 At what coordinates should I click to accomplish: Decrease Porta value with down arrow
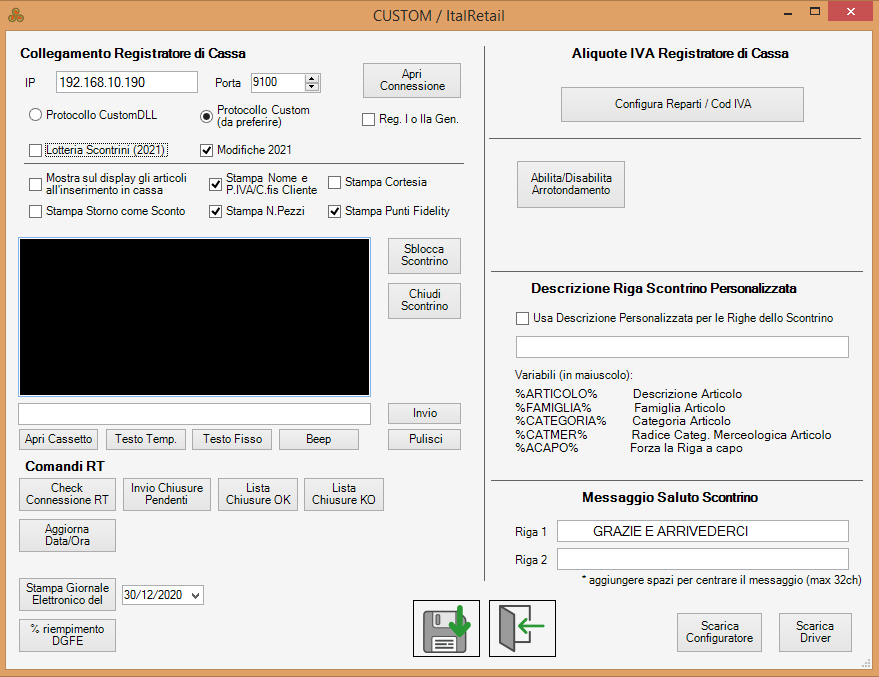(312, 88)
